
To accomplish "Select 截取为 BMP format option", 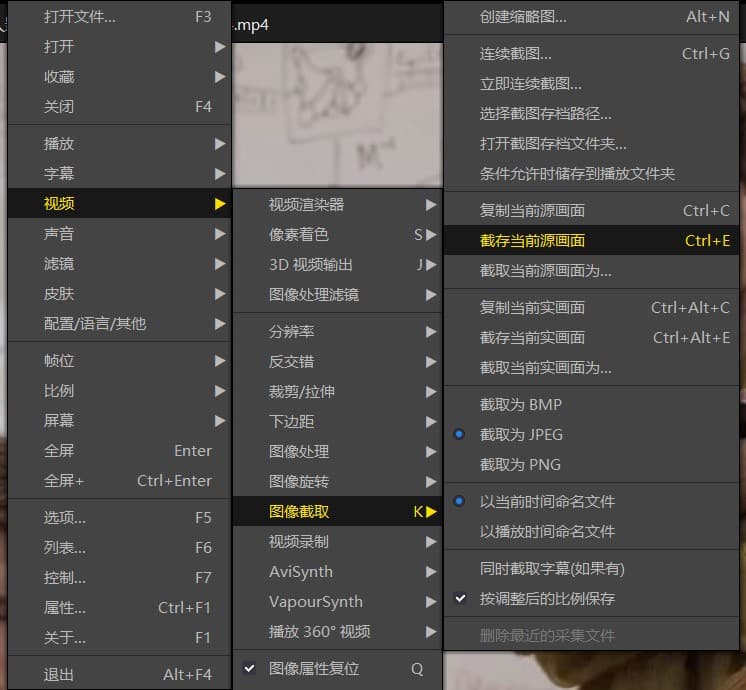I will 520,405.
